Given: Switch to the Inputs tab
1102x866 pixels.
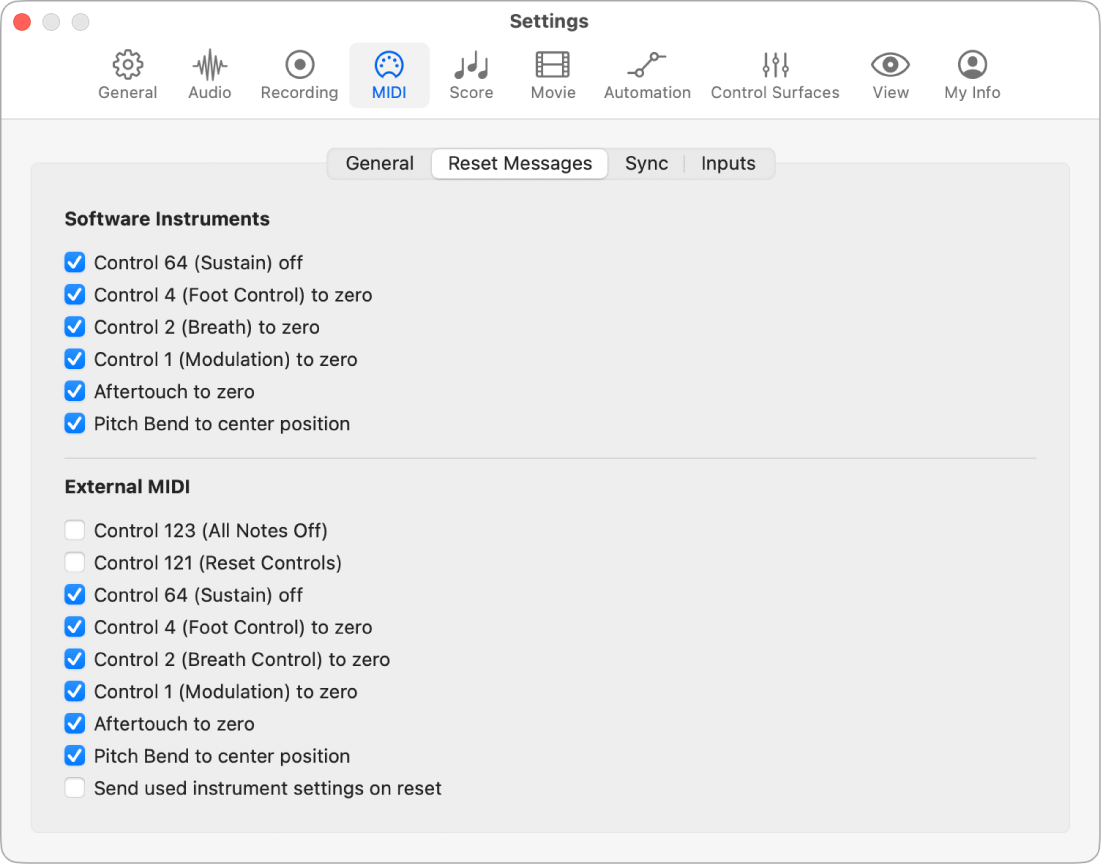Looking at the screenshot, I should point(728,163).
